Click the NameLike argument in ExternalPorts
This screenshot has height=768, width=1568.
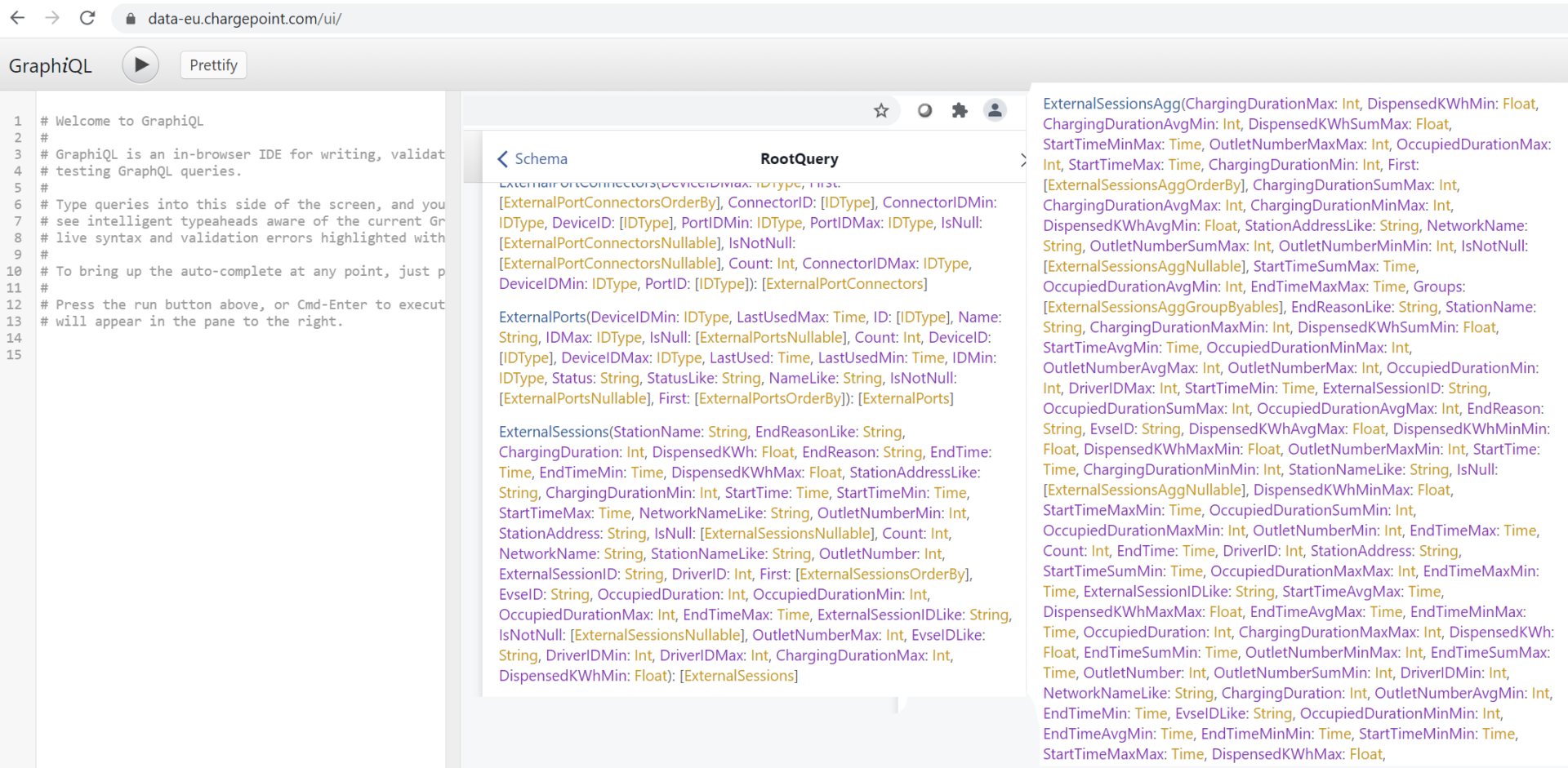(803, 378)
